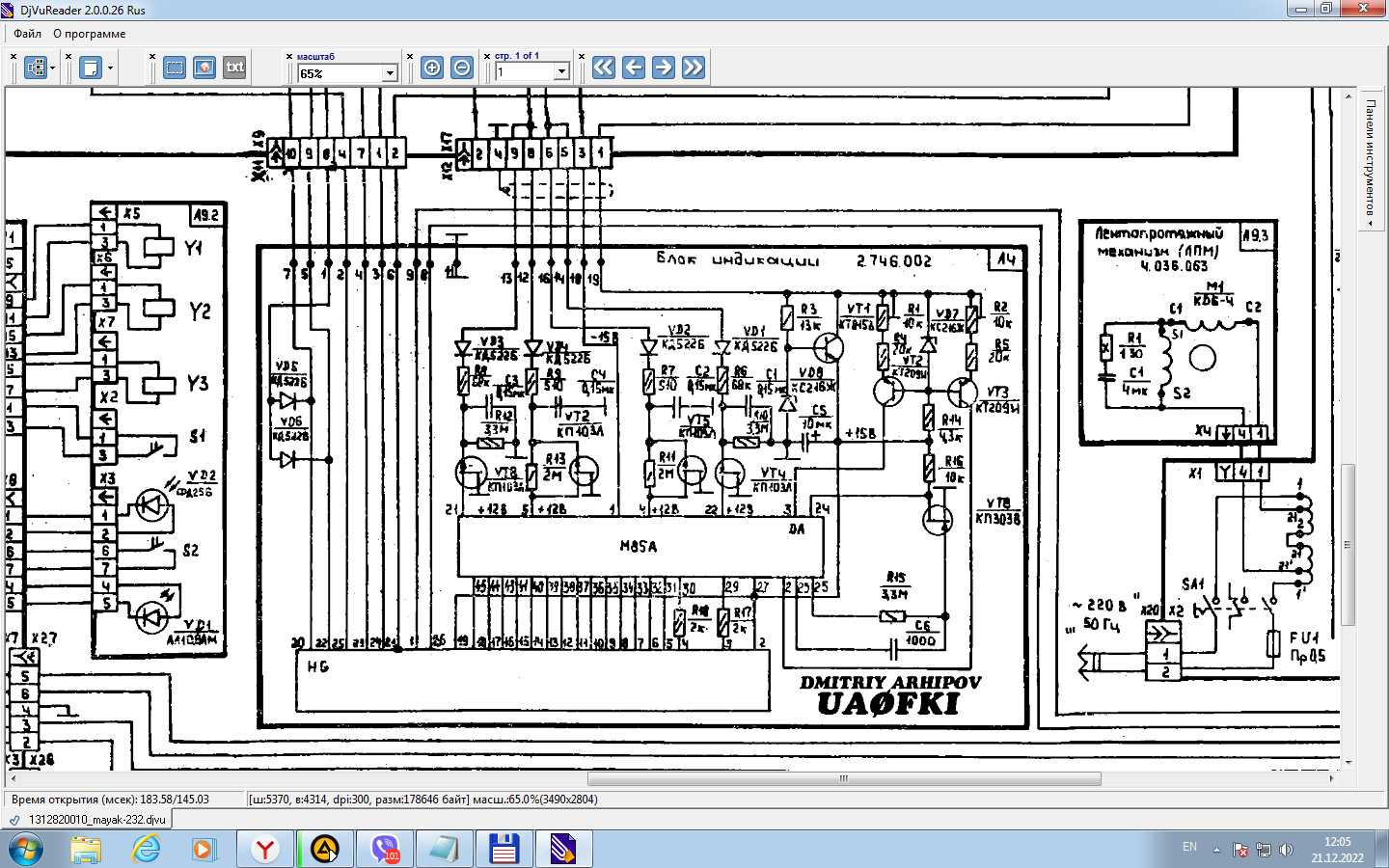Open the О программе menu
The image size is (1389, 868).
pos(89,34)
